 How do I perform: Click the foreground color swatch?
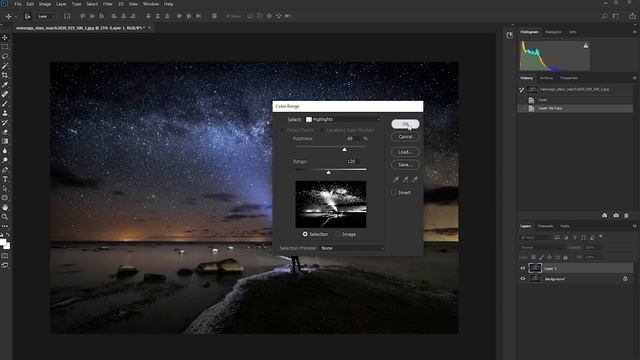click(x=3, y=242)
